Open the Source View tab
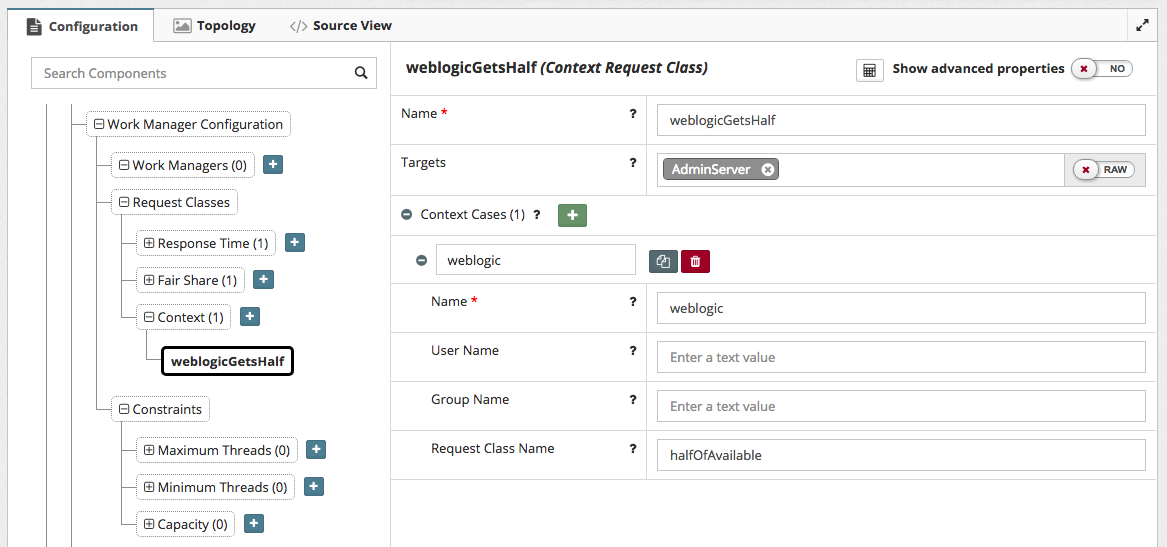1167x547 pixels. point(341,25)
